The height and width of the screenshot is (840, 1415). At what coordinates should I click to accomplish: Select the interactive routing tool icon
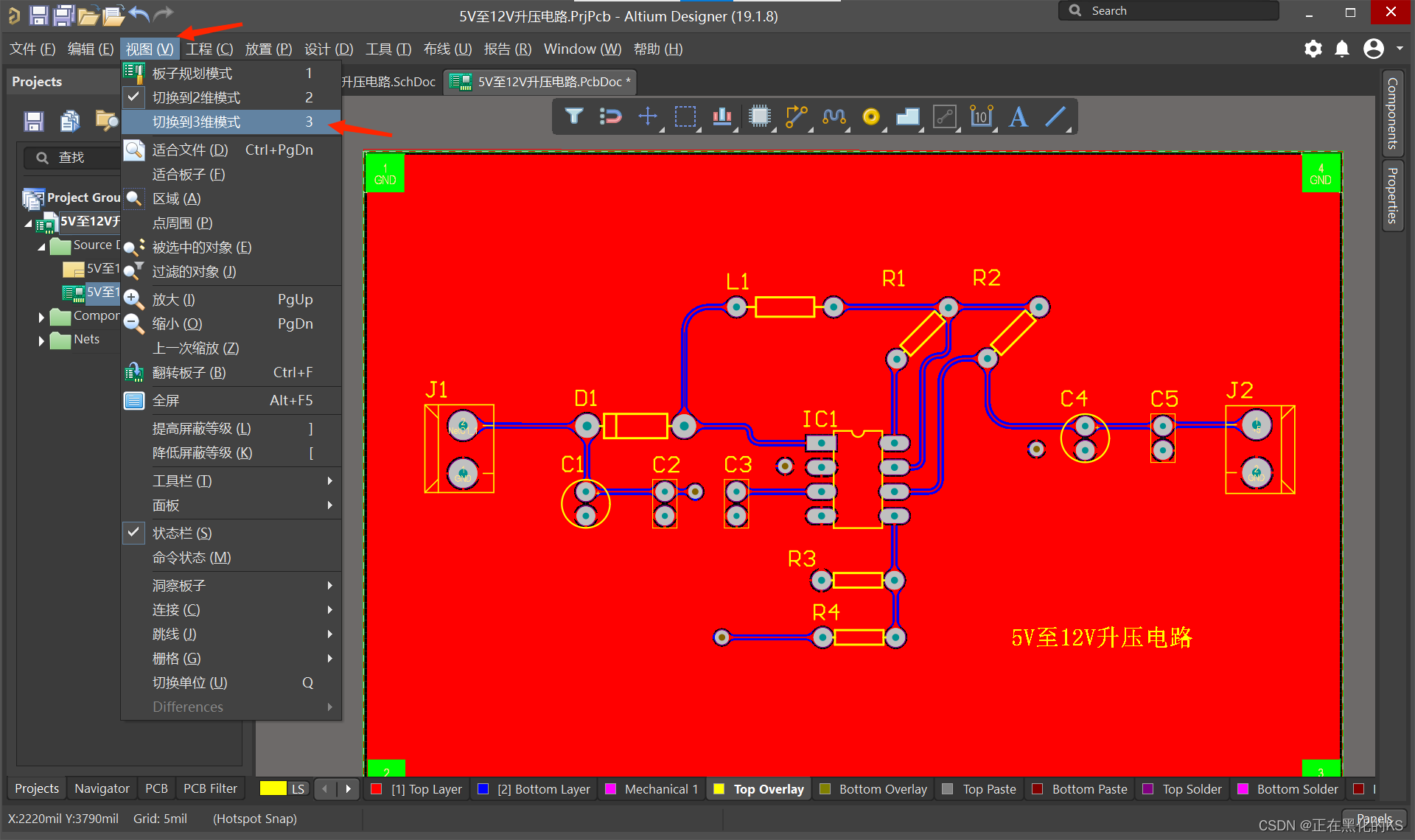coord(796,116)
